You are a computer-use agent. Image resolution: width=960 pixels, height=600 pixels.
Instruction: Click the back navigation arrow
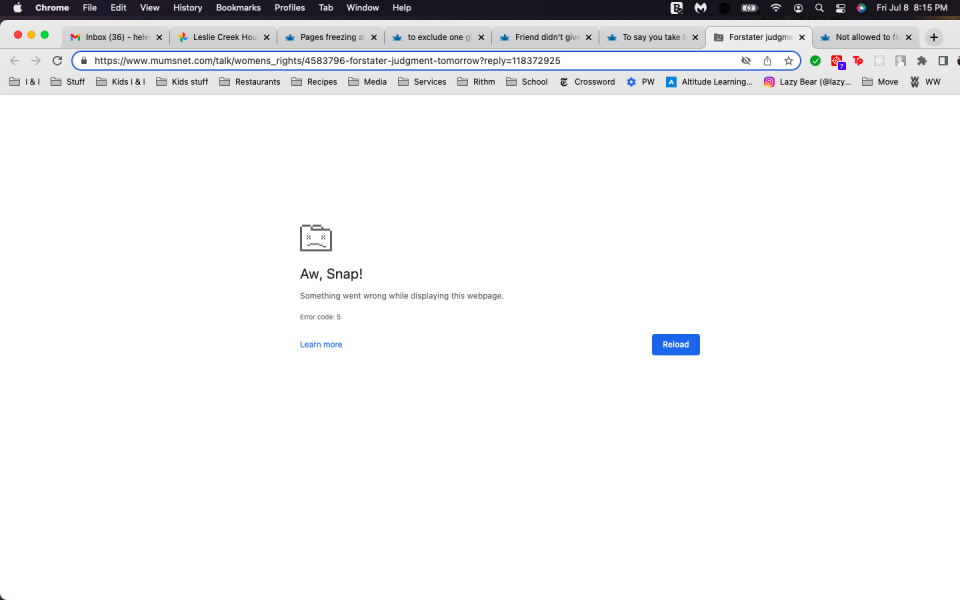coord(13,60)
